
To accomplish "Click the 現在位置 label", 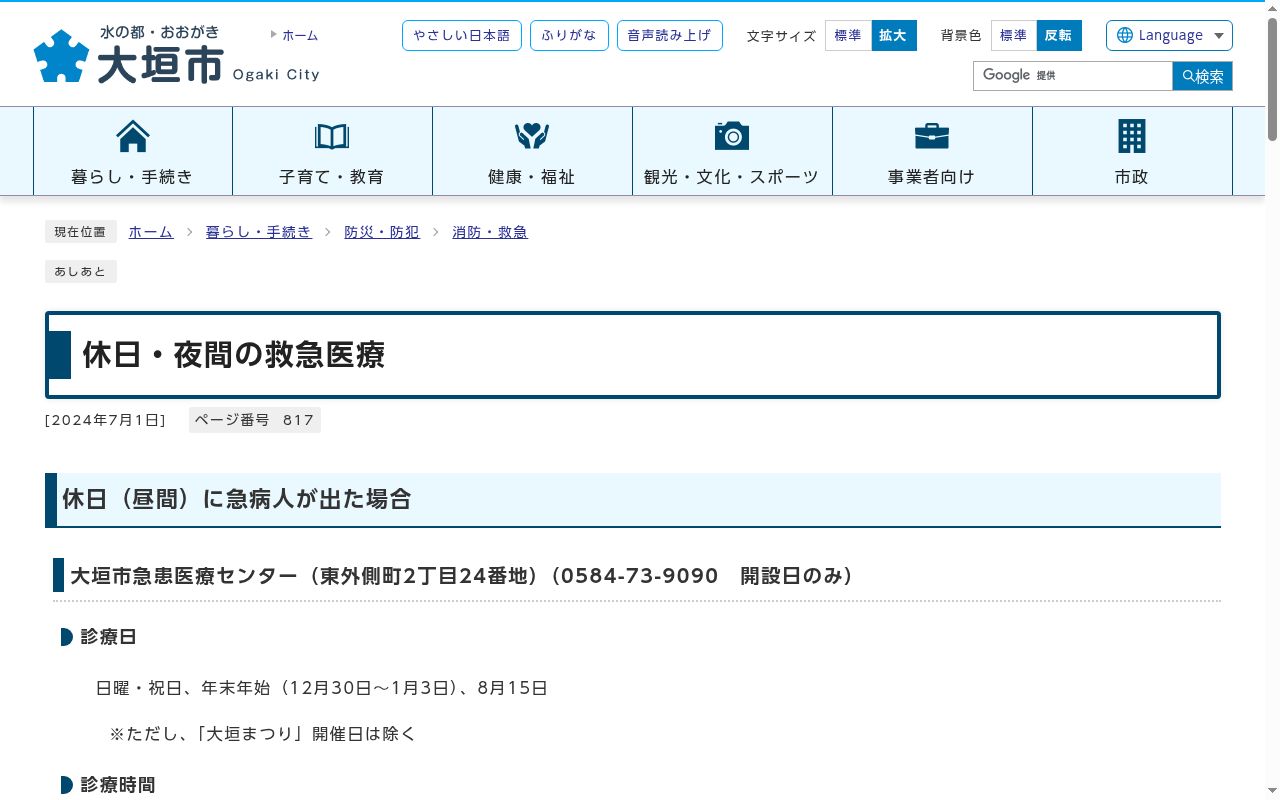I will (x=81, y=232).
